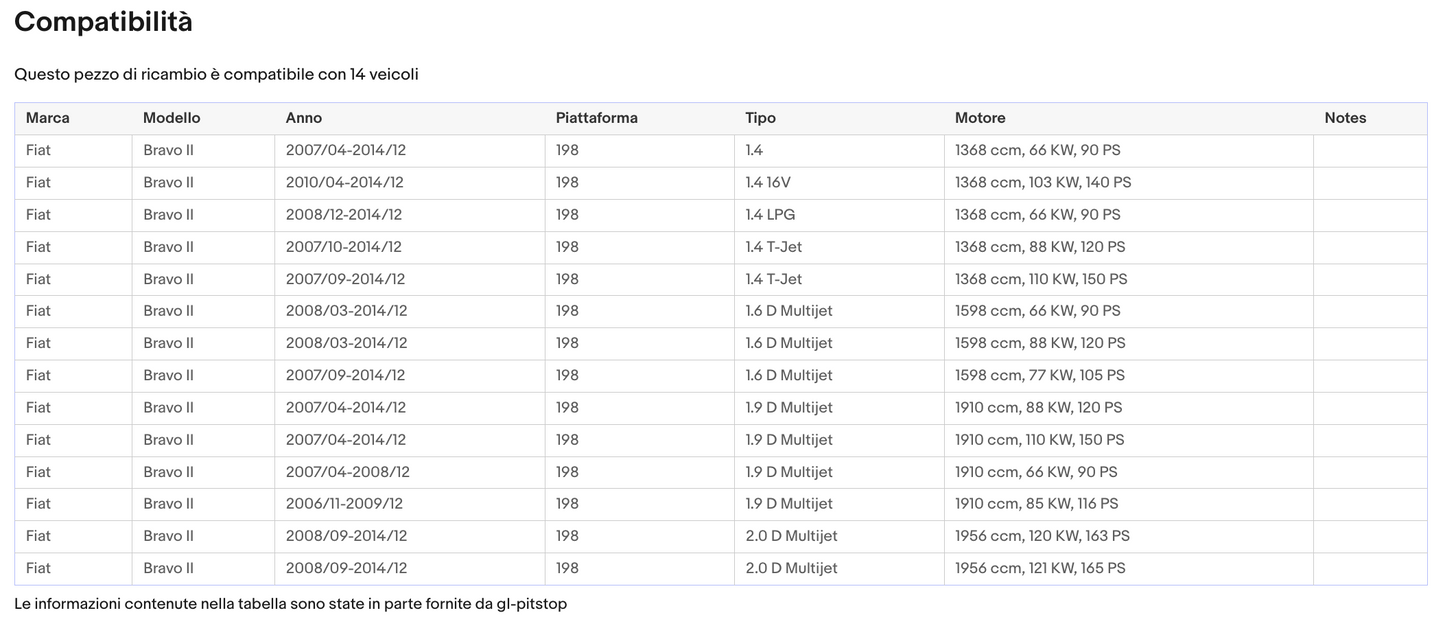Select the 1.4 16V type cell
This screenshot has height=626, width=1445.
click(x=768, y=182)
